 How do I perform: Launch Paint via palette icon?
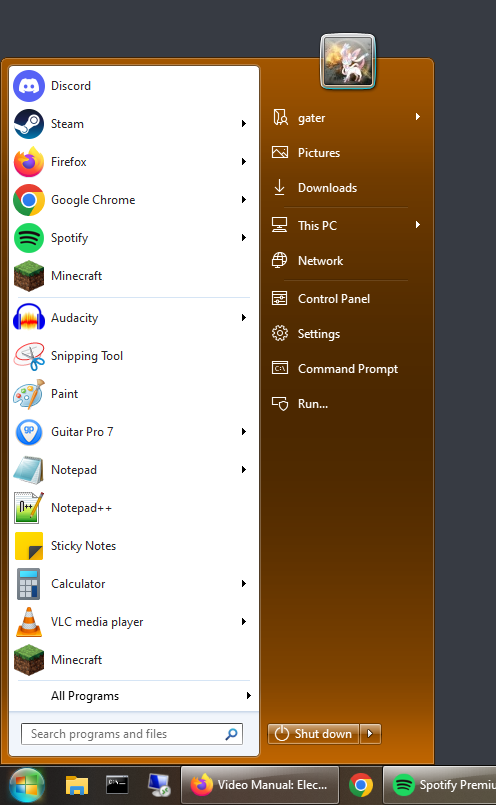point(29,394)
